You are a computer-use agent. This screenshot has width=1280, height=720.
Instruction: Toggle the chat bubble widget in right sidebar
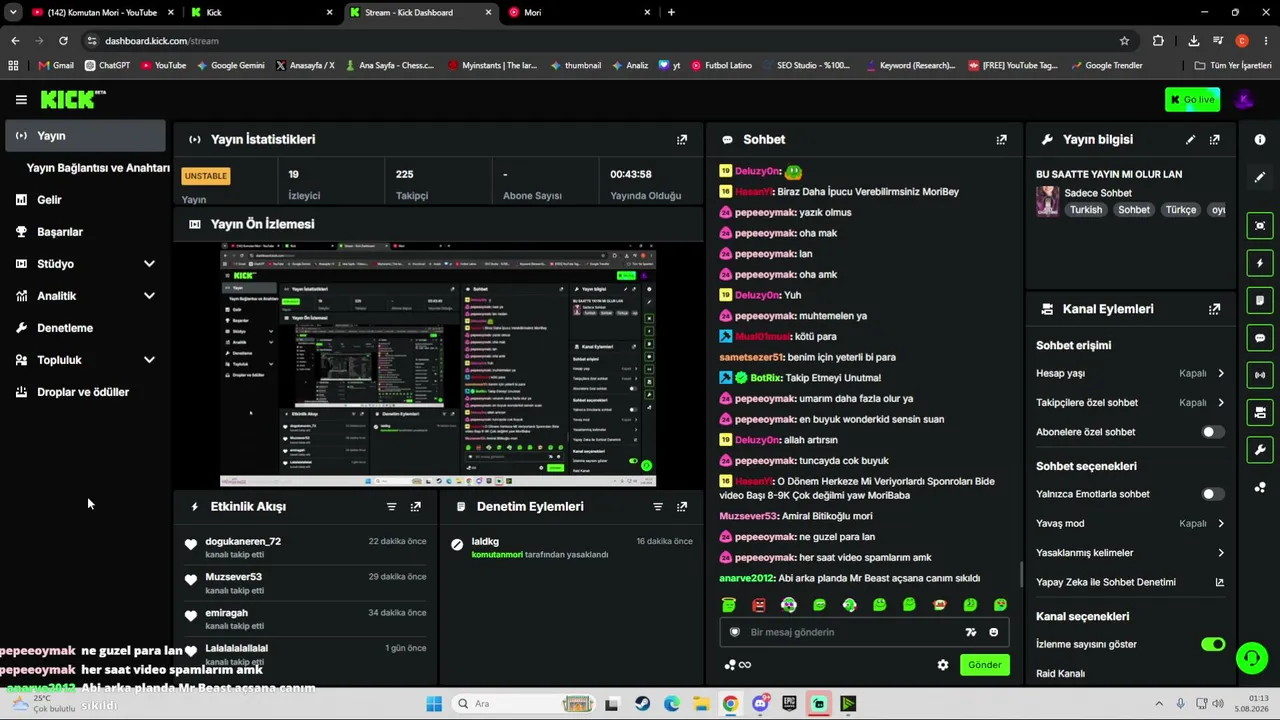1260,338
